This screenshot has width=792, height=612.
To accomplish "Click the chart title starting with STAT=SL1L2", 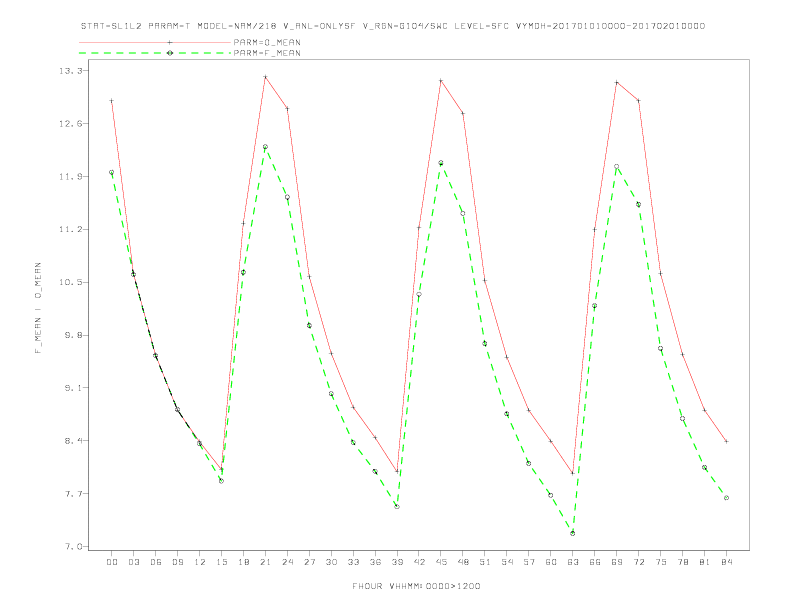I will pos(393,26).
